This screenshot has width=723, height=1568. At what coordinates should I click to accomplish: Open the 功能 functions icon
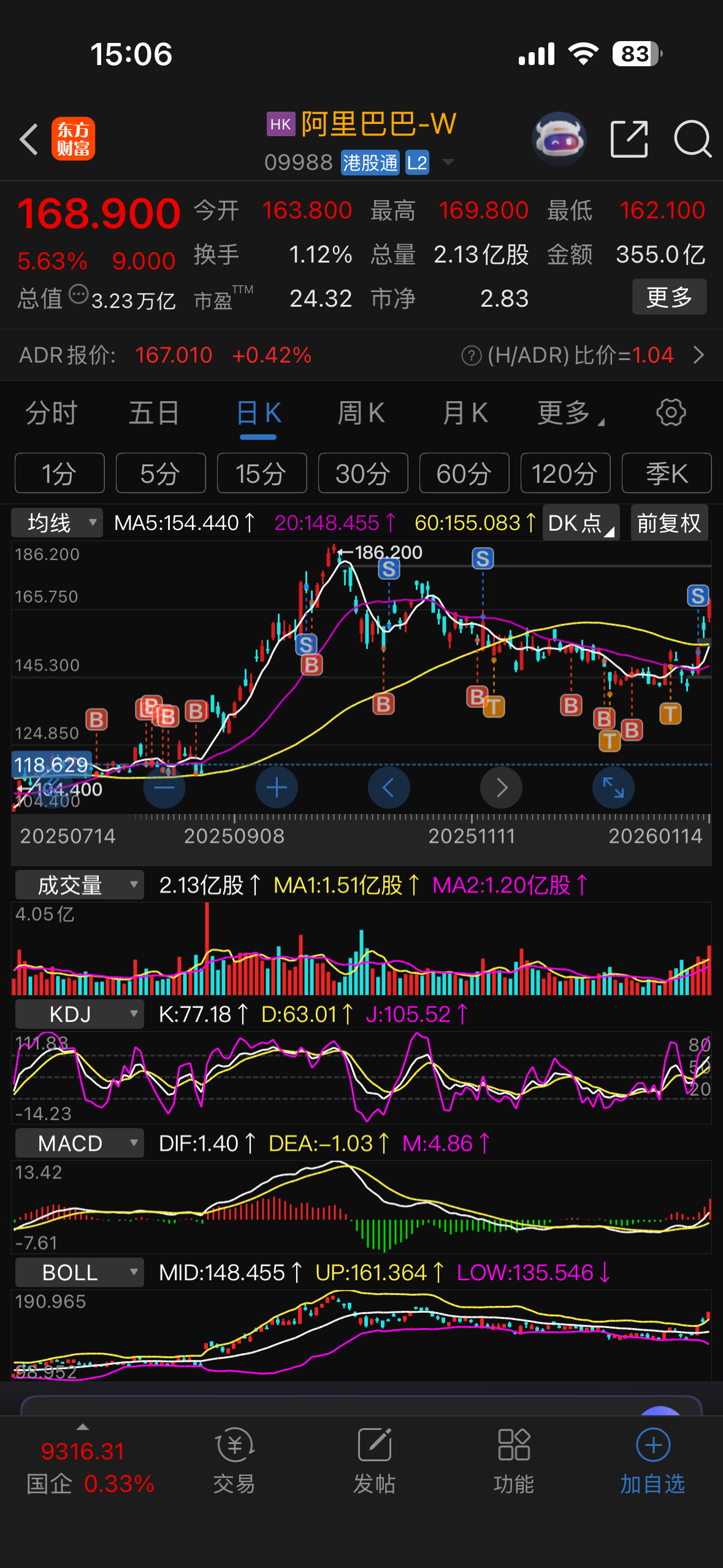(514, 1461)
